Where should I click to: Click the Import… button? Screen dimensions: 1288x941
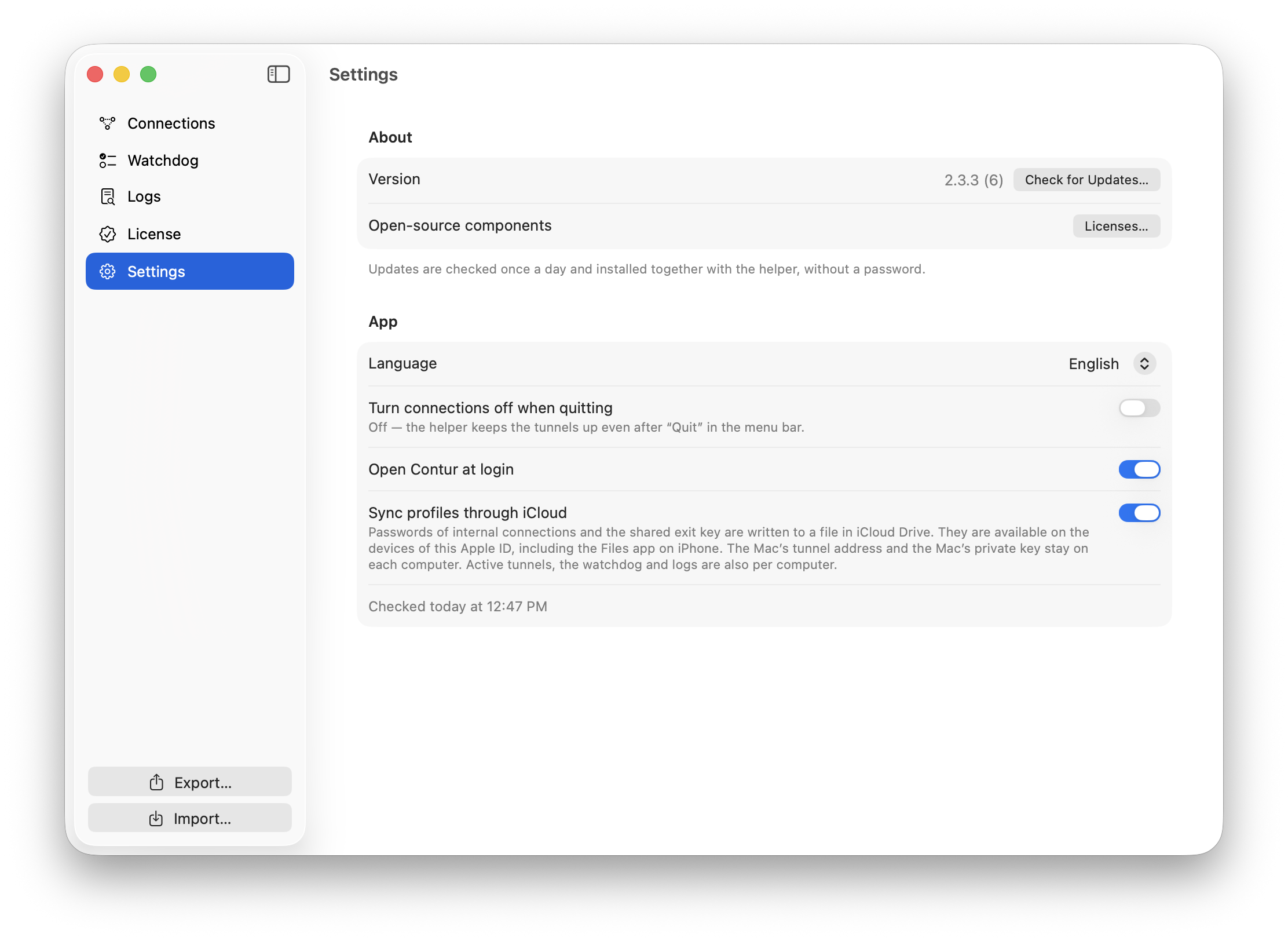coord(190,819)
